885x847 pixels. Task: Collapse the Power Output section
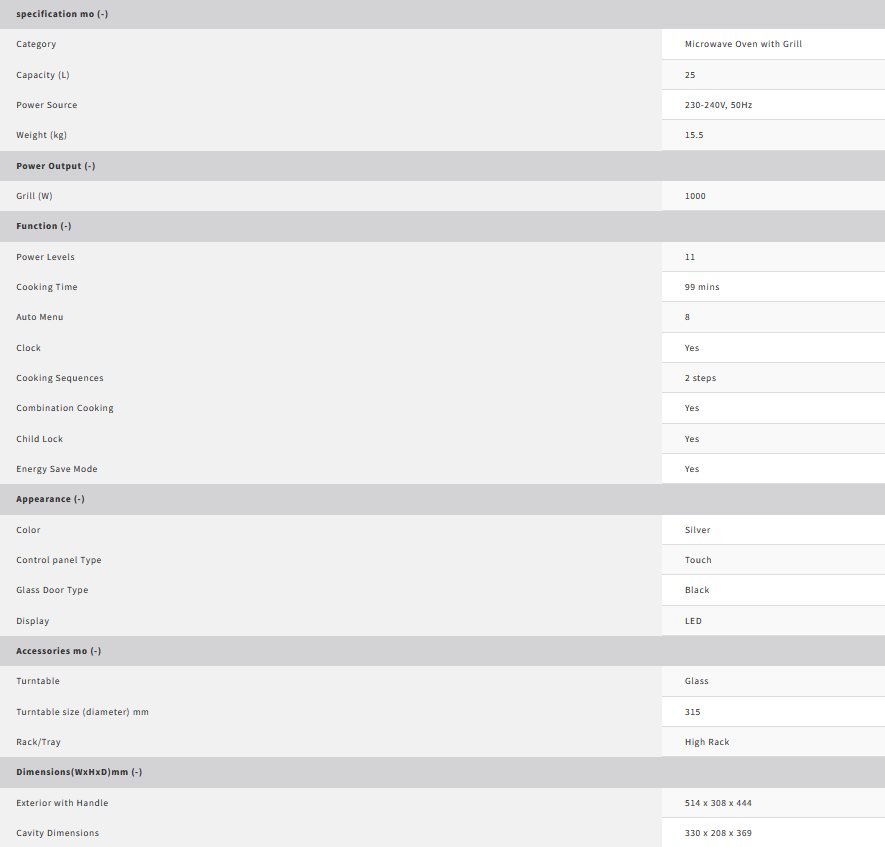(x=56, y=166)
